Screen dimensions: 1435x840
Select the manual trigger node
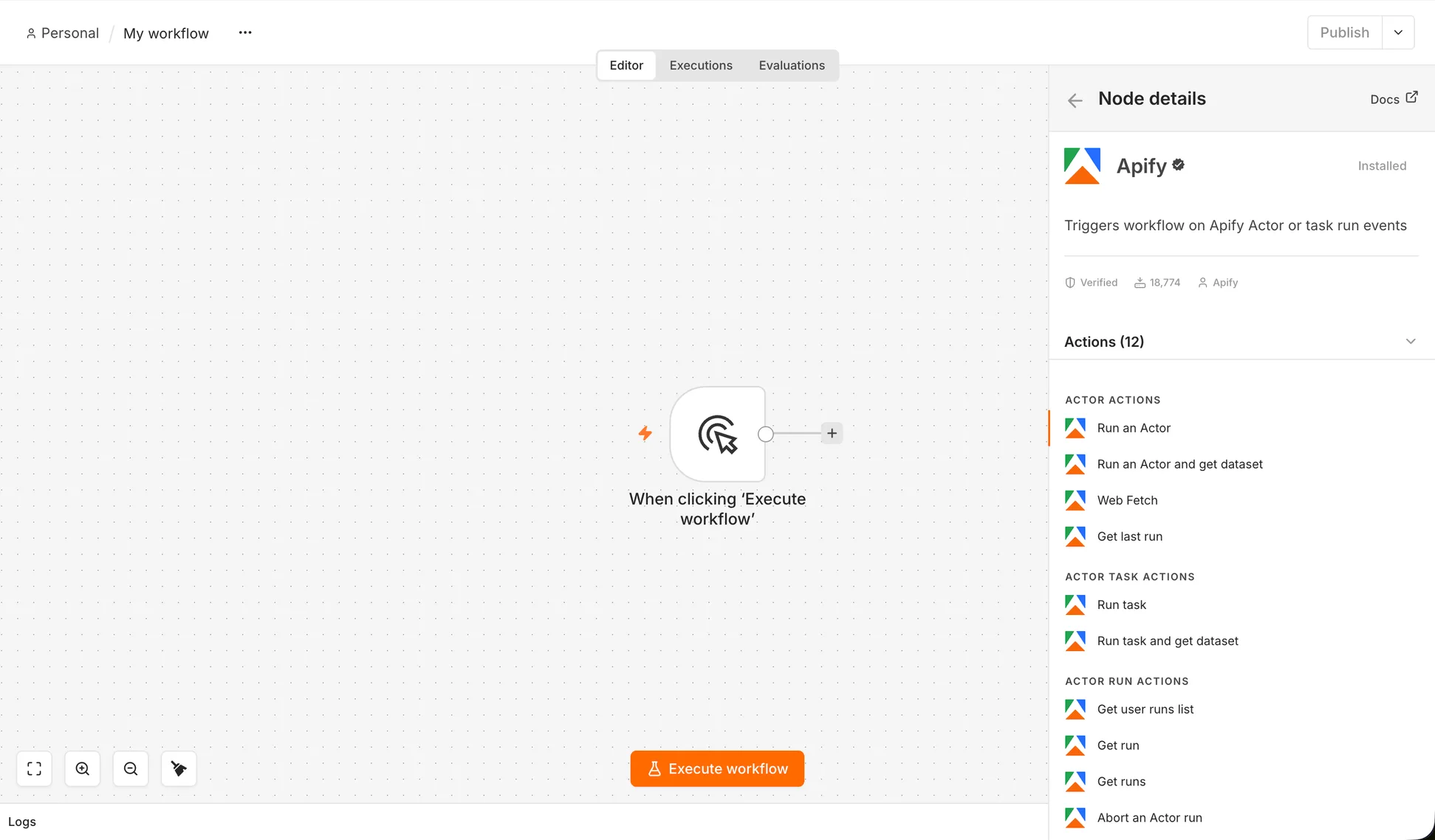[717, 434]
